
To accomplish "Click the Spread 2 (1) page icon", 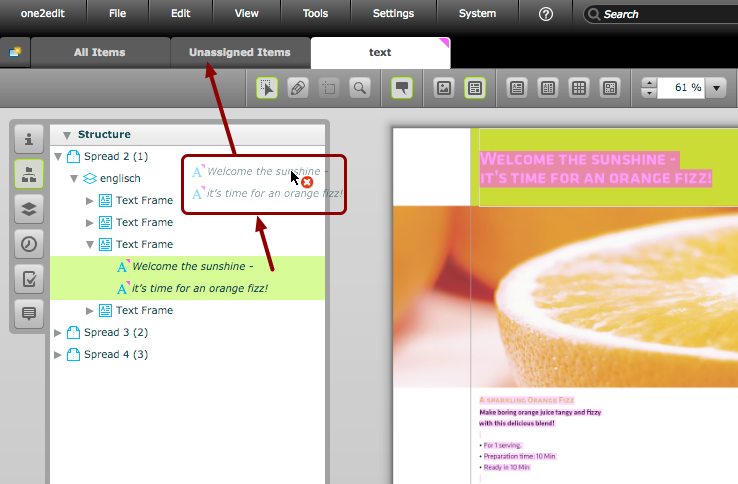I will click(x=73, y=156).
